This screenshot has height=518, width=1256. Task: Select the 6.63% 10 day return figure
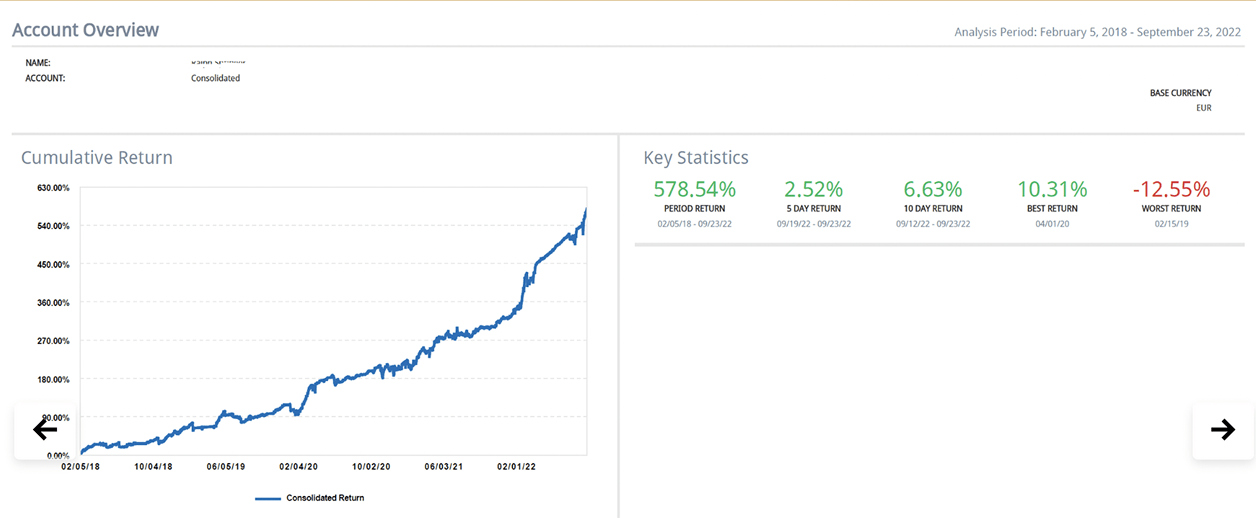pos(933,189)
